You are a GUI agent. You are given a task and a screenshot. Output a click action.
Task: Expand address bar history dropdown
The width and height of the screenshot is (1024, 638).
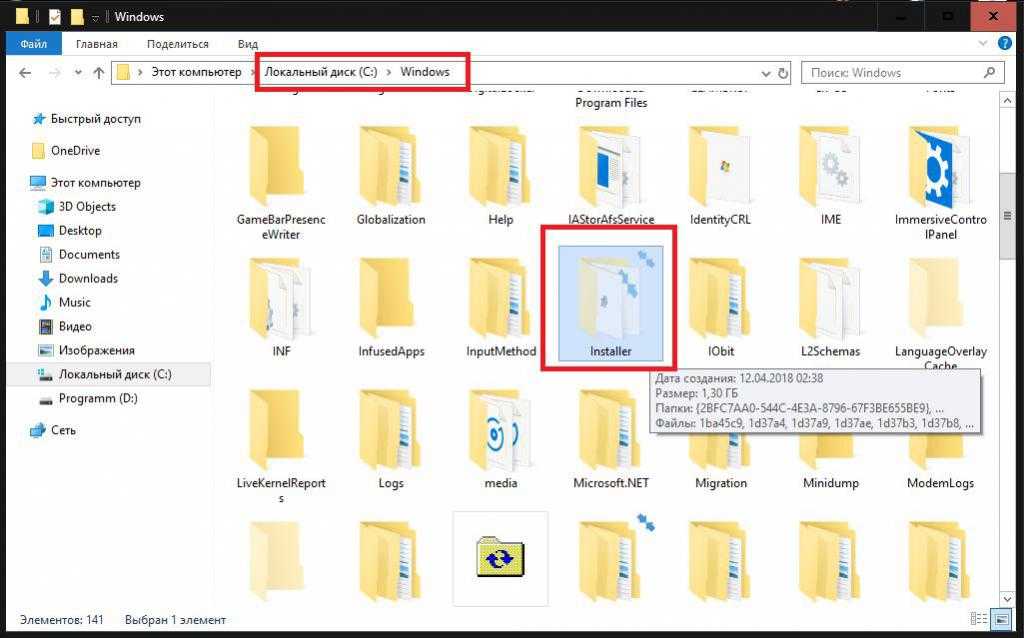coord(765,73)
